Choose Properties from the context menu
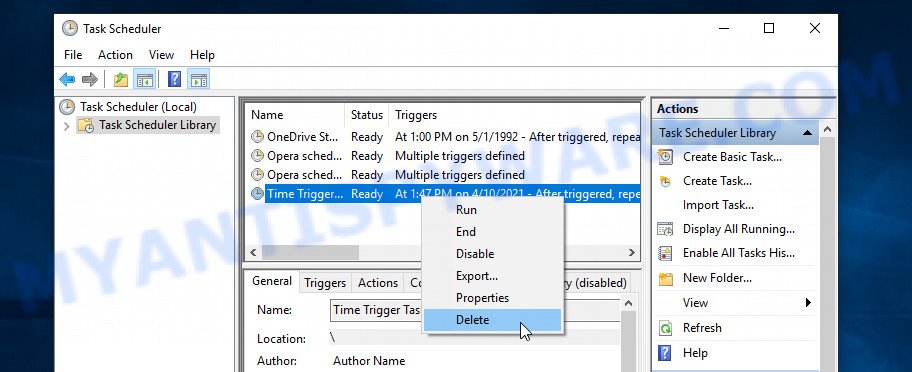This screenshot has height=372, width=912. pos(493,298)
